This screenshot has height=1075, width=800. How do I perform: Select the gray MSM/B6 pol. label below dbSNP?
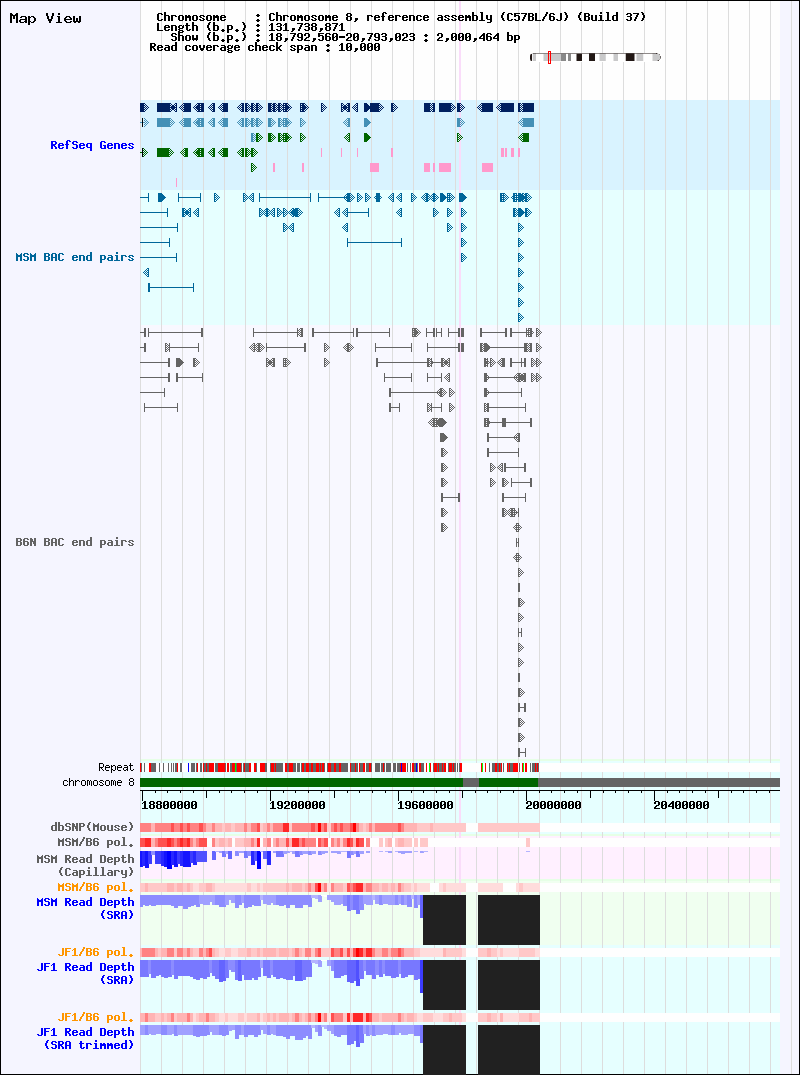(96, 842)
